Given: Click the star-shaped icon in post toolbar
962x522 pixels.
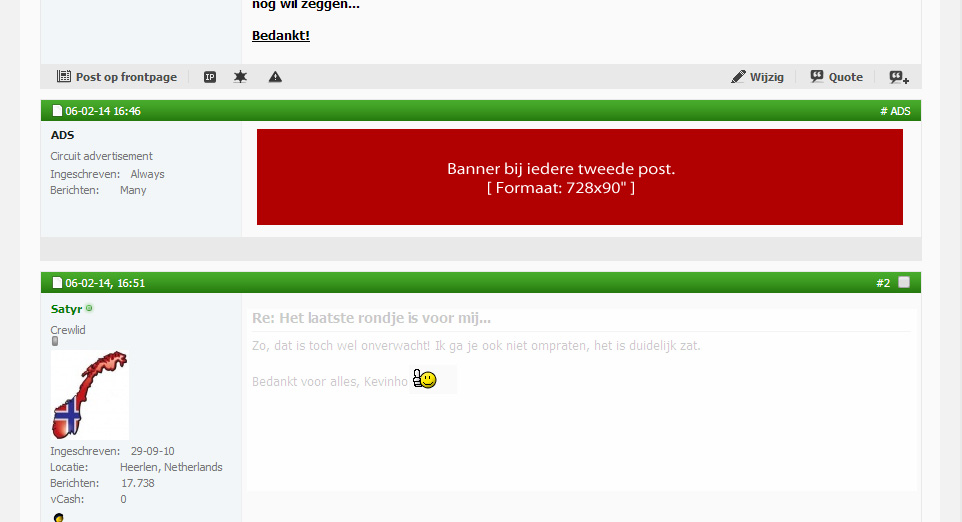Looking at the screenshot, I should (x=240, y=77).
